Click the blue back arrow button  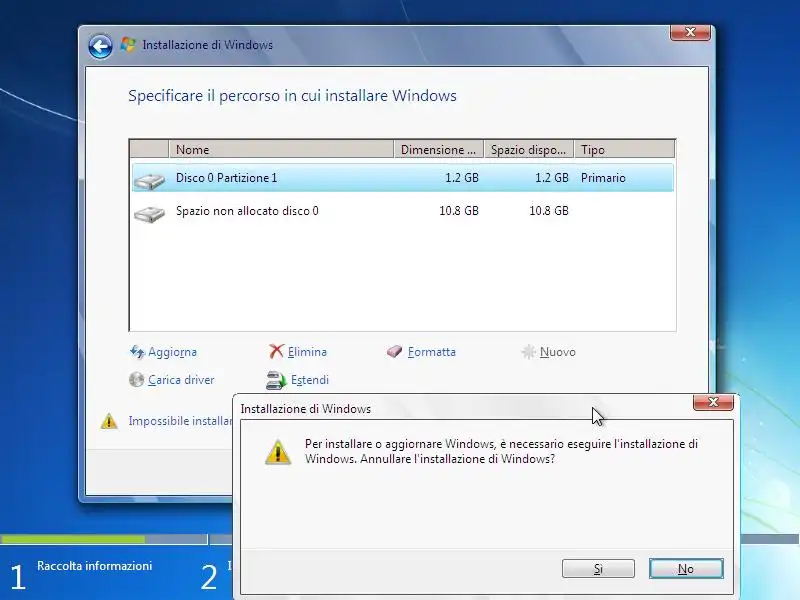100,46
